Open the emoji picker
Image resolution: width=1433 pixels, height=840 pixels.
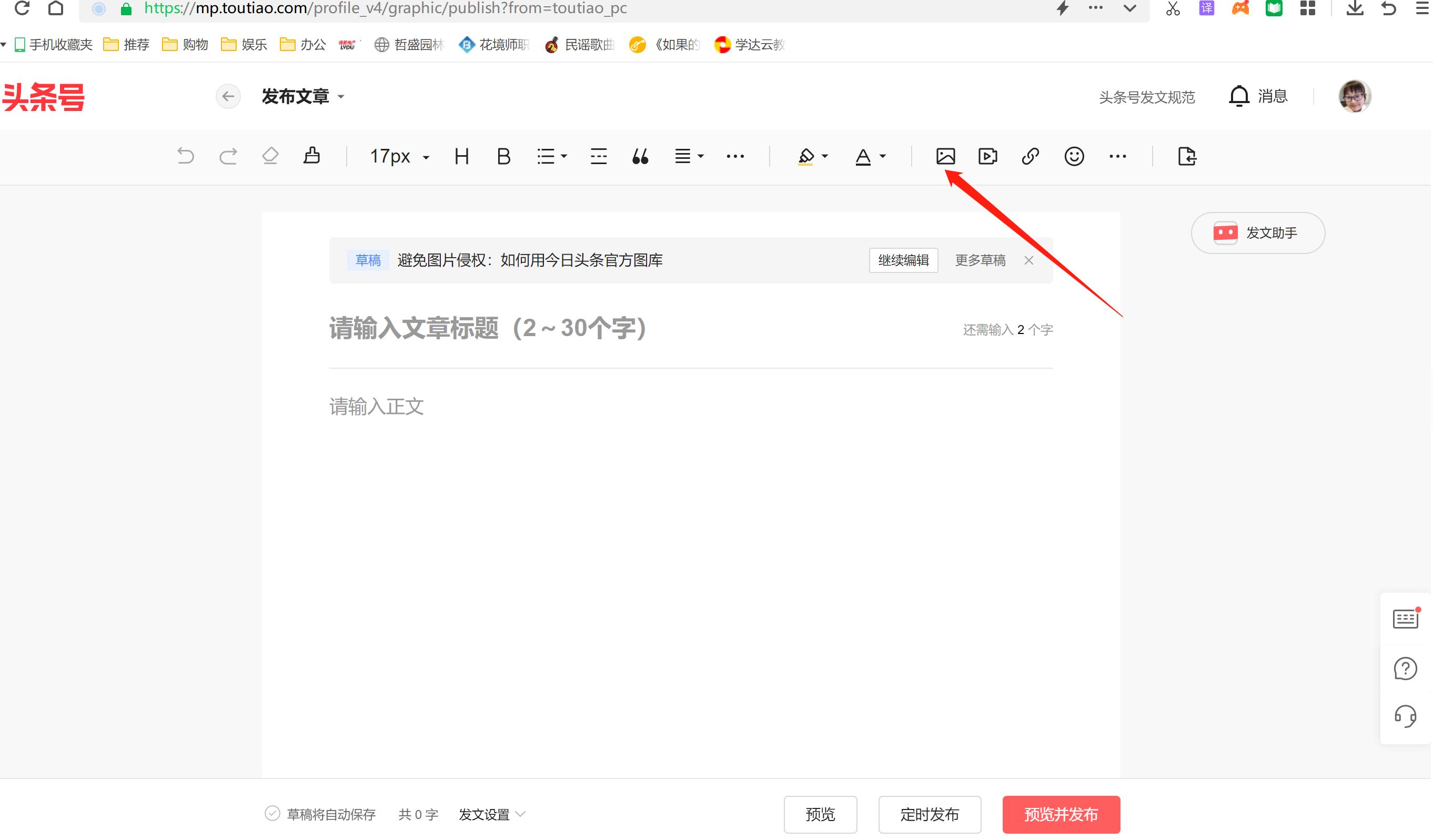[x=1074, y=156]
